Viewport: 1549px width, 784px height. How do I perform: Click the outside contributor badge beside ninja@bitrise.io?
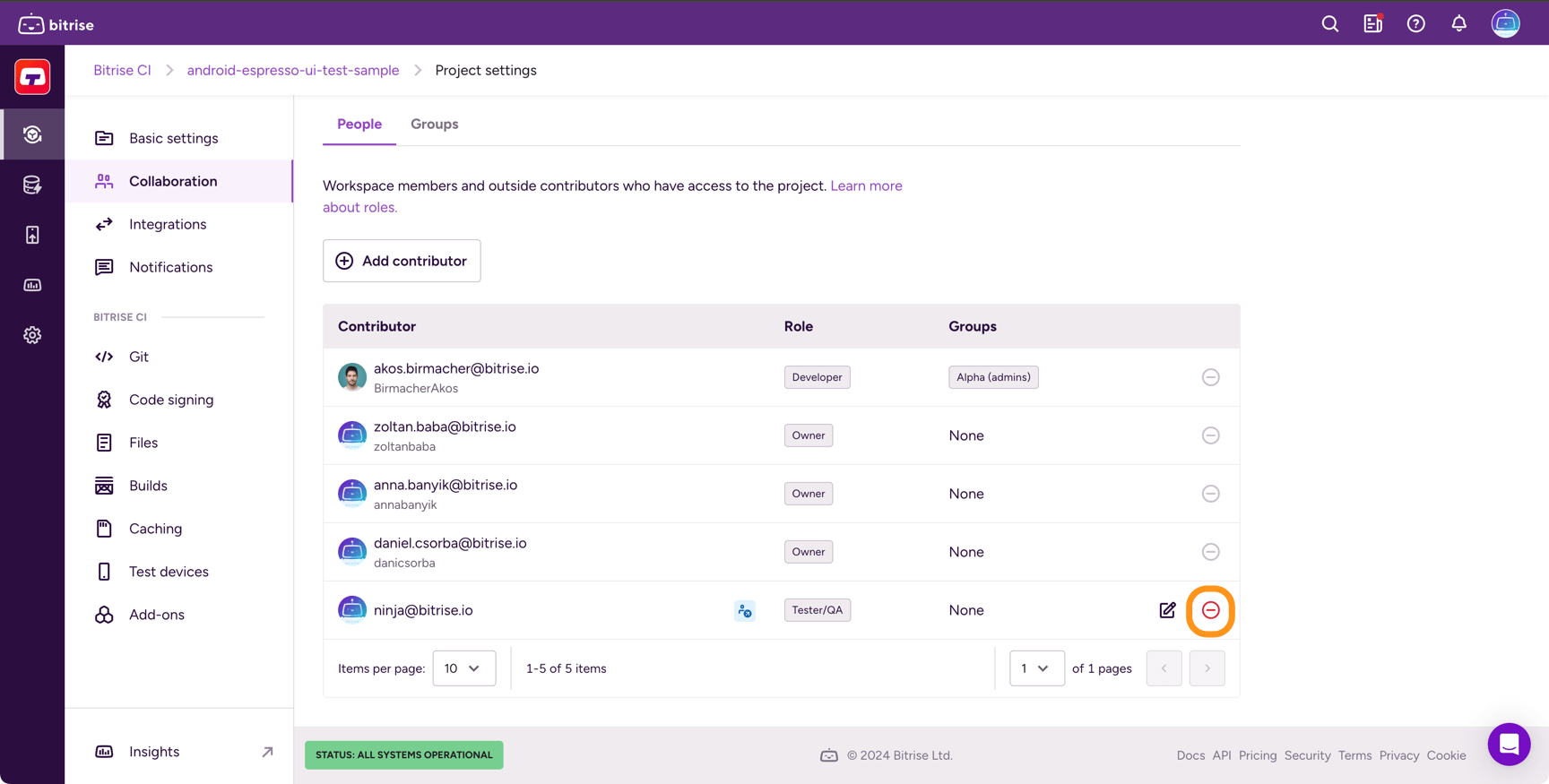click(745, 611)
